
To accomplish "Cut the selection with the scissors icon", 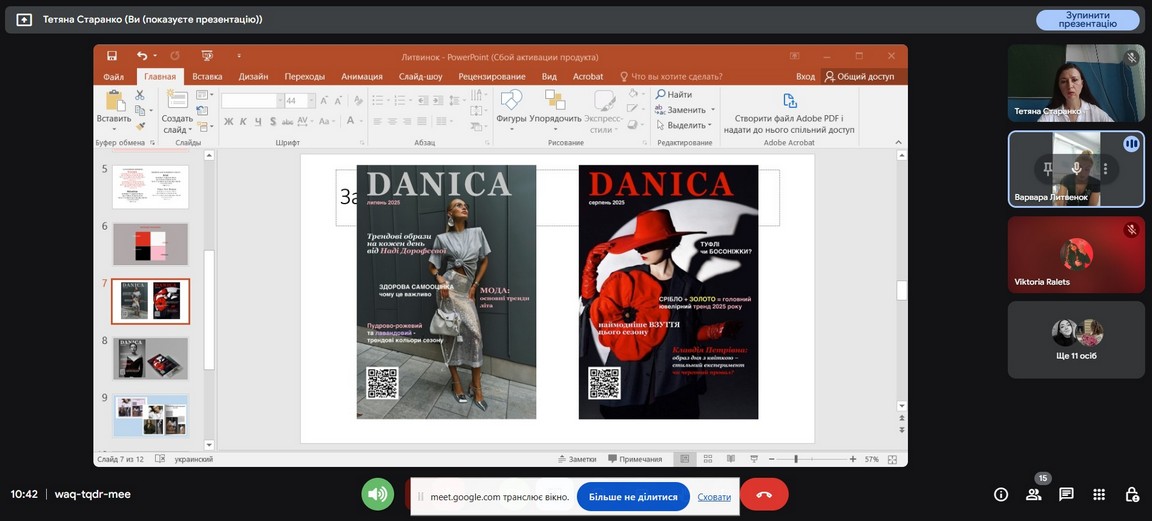I will point(140,95).
